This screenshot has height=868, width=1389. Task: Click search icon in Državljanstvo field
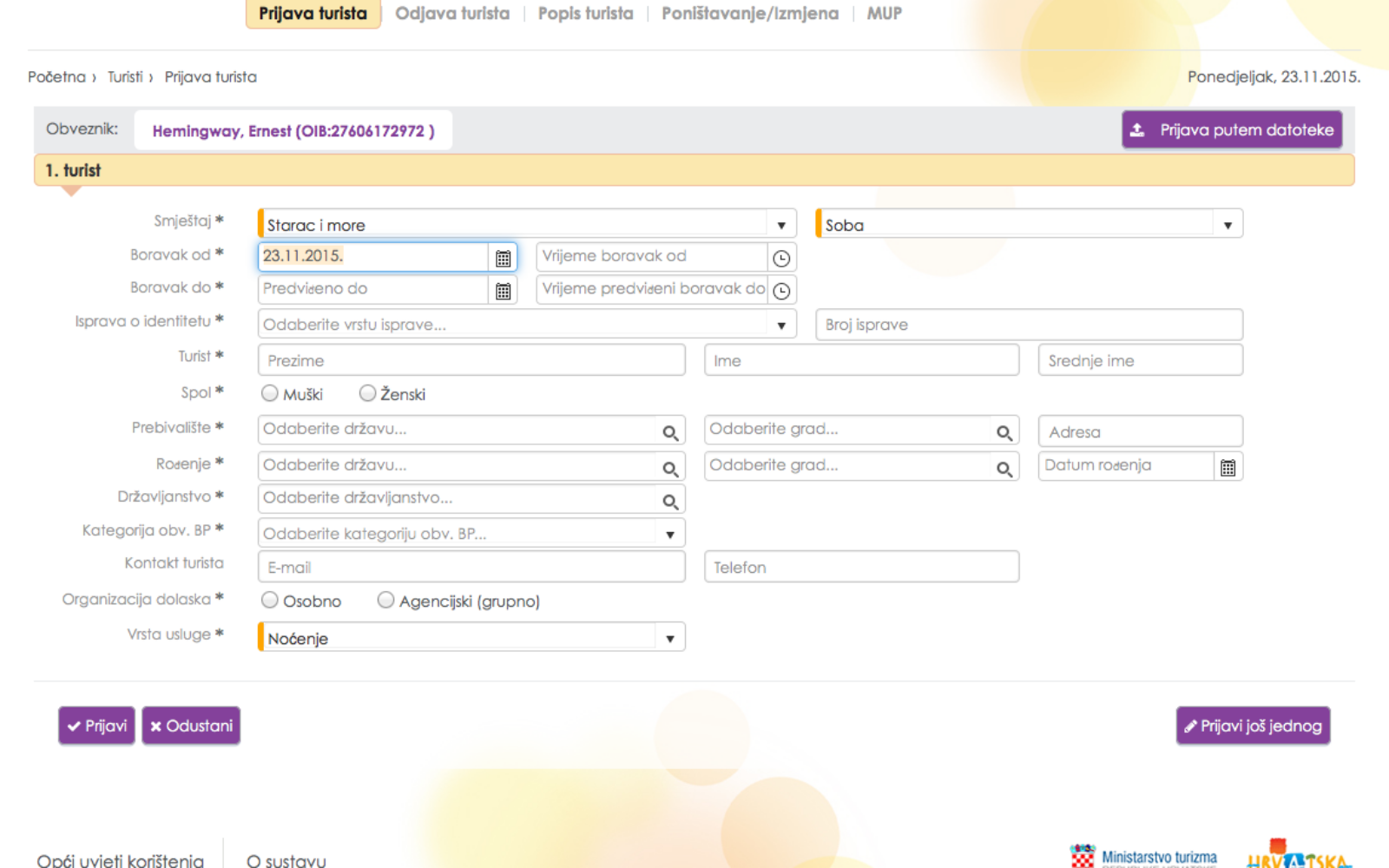(x=670, y=501)
